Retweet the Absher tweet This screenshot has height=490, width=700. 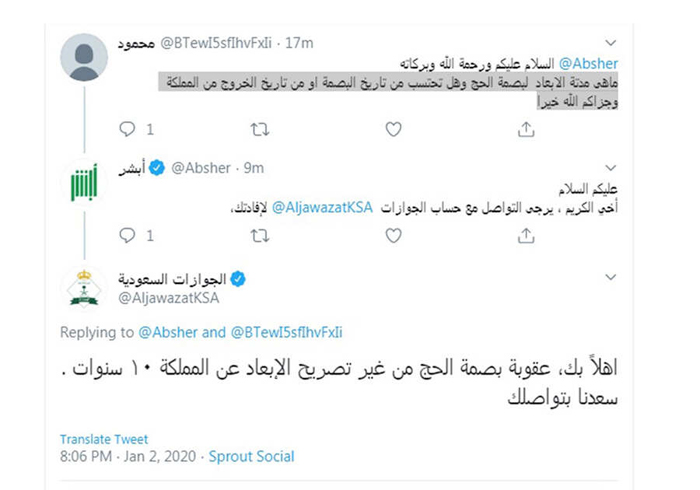(260, 236)
